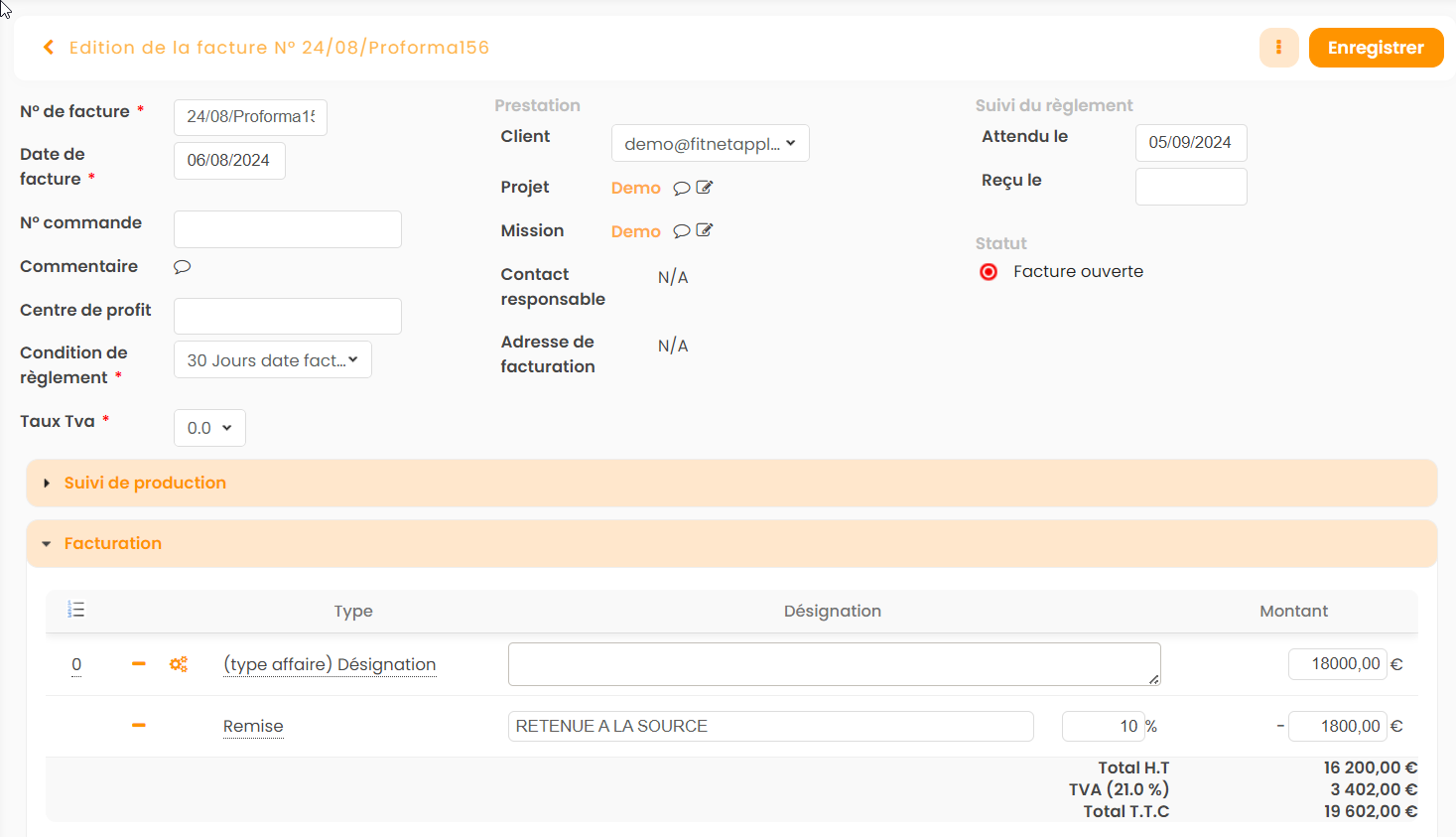Click the back arrow beside invoice title
The image size is (1456, 837).
point(48,48)
